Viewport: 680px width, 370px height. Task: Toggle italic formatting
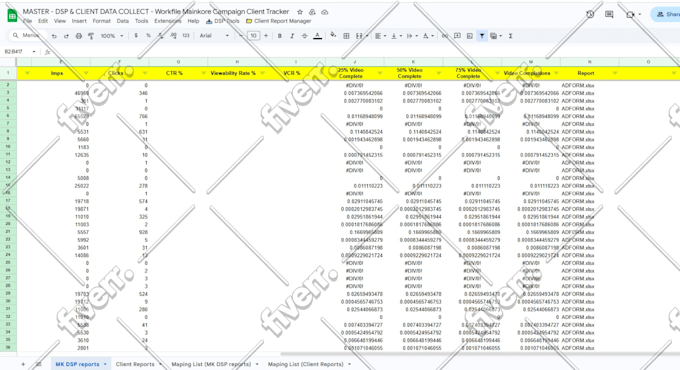click(292, 36)
